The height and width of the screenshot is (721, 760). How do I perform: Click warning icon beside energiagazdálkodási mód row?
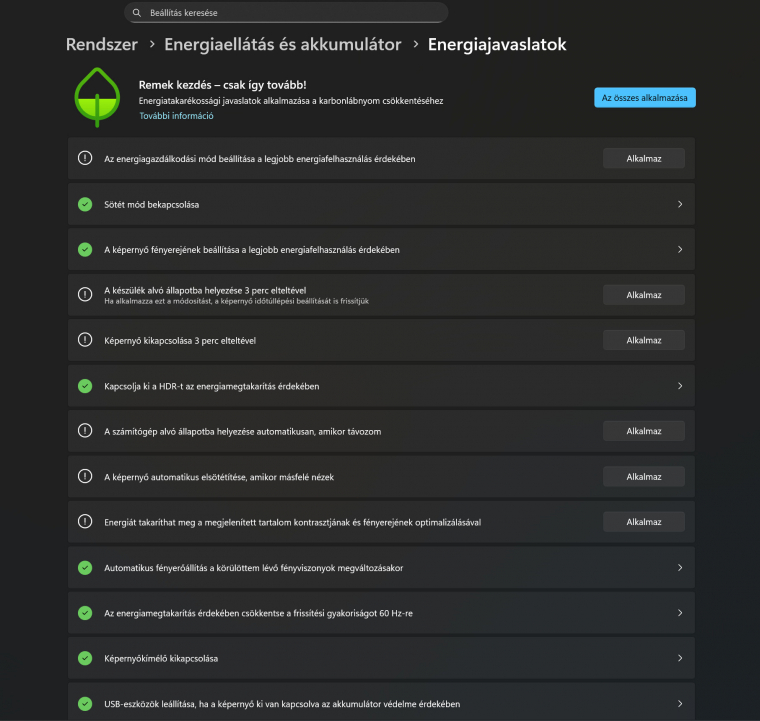click(85, 158)
